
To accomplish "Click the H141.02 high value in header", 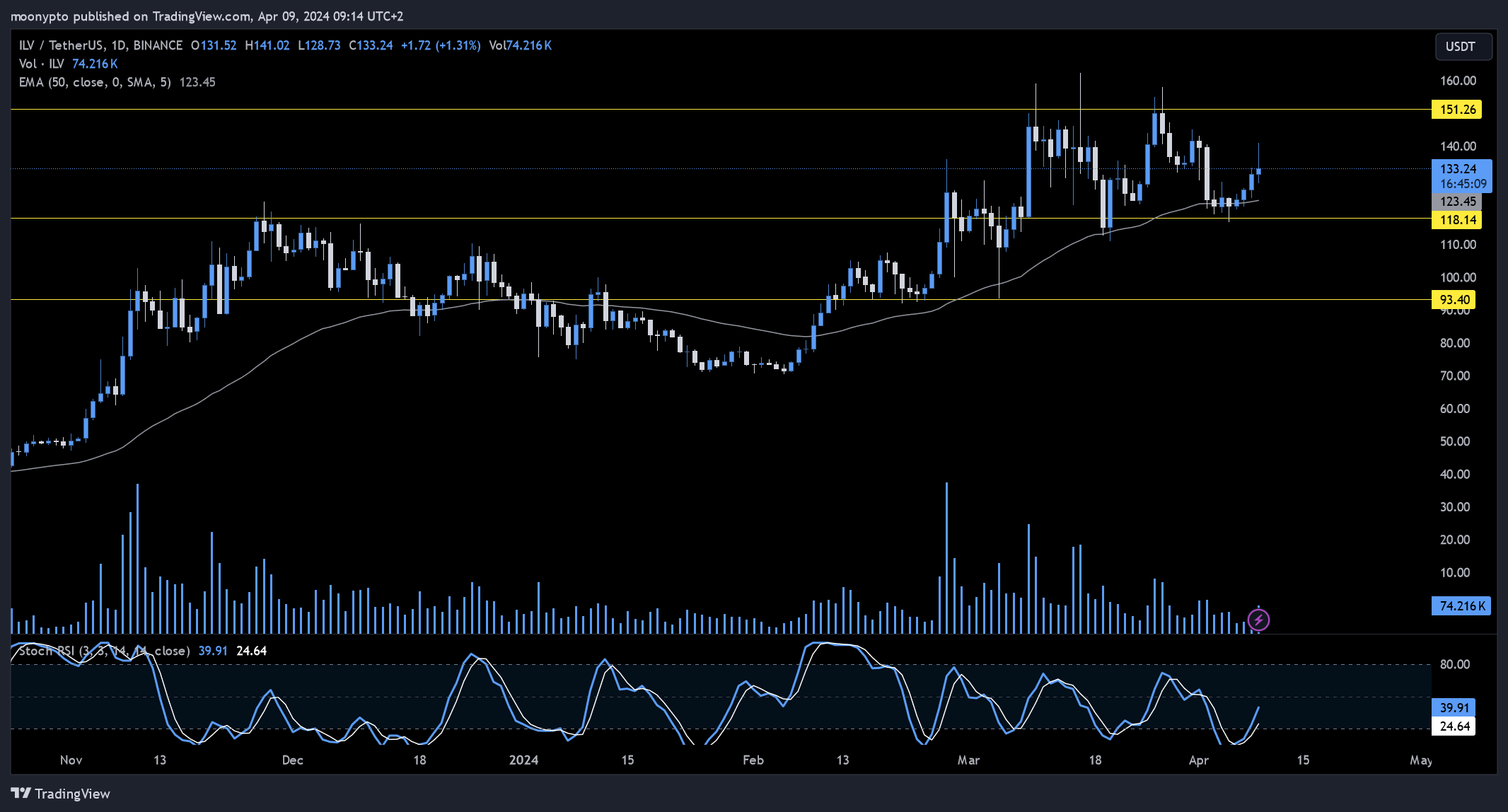I will tap(267, 45).
